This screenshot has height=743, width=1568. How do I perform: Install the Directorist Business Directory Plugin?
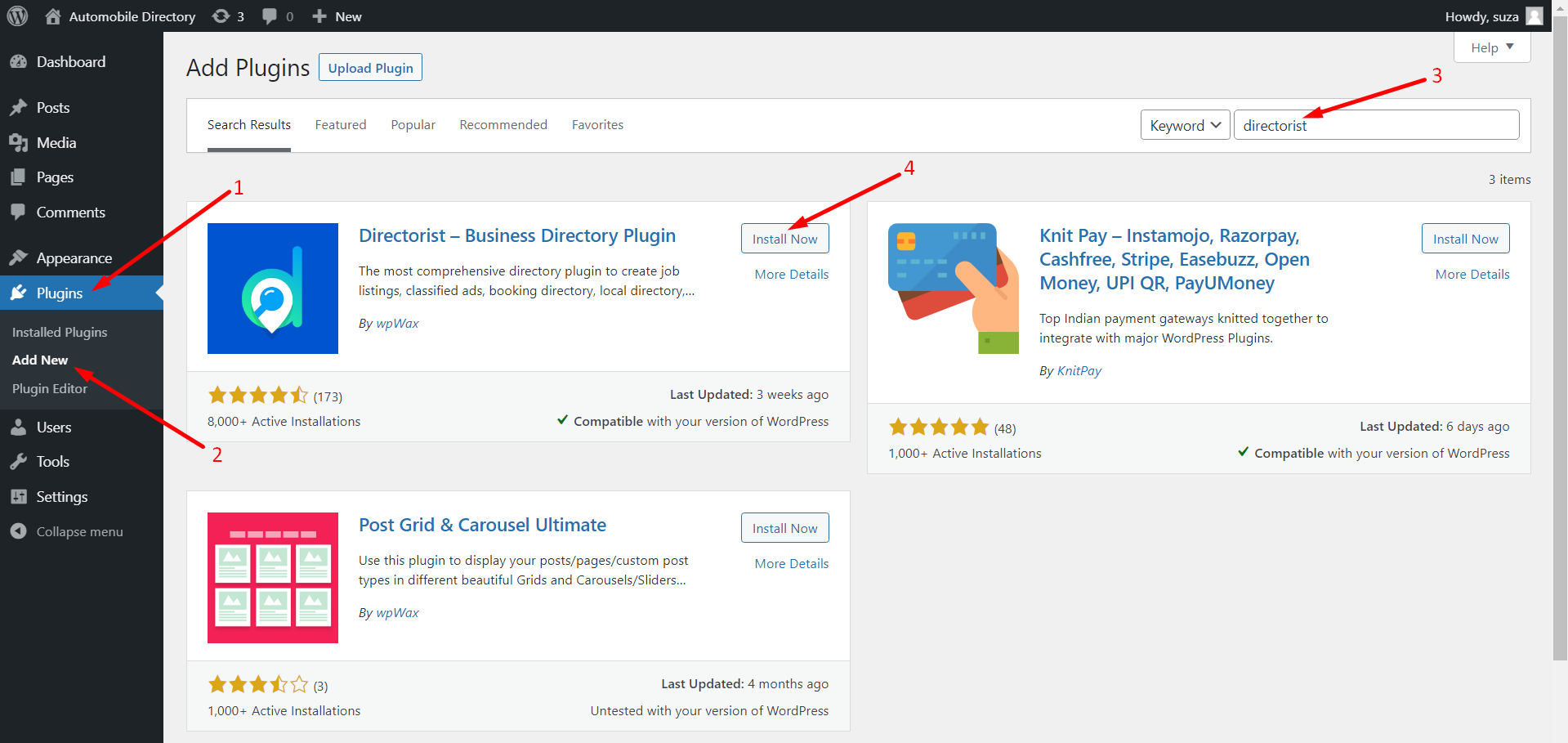pyautogui.click(x=784, y=238)
